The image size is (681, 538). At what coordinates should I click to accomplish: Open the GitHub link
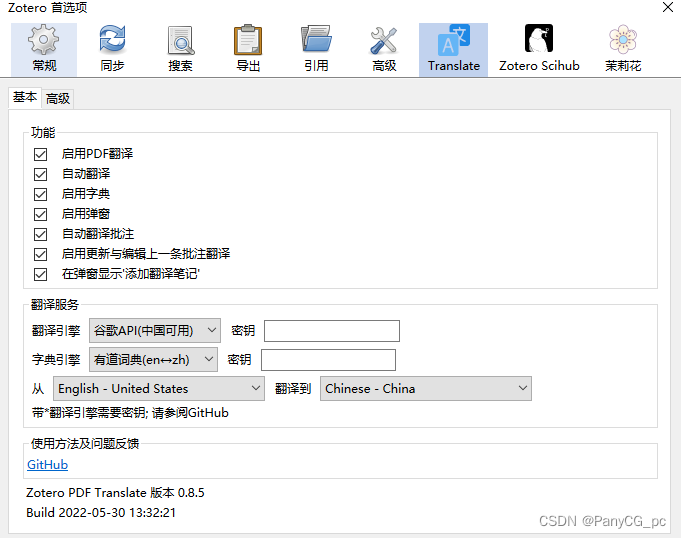tap(47, 465)
